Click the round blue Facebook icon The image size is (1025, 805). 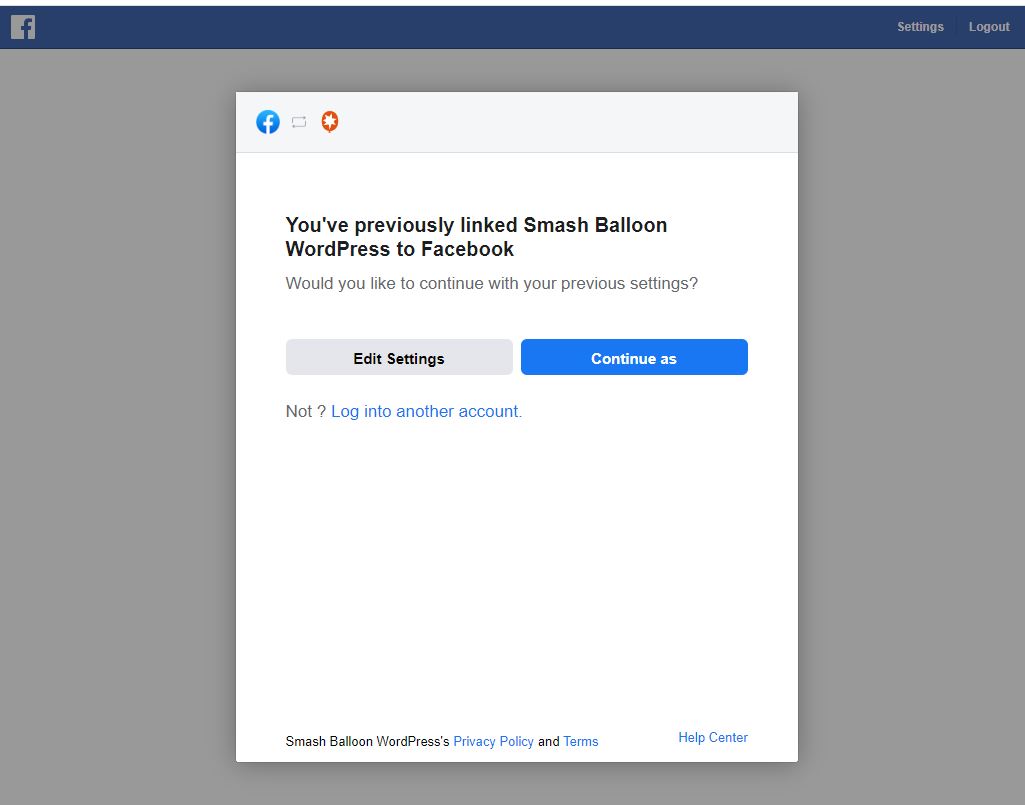click(268, 122)
